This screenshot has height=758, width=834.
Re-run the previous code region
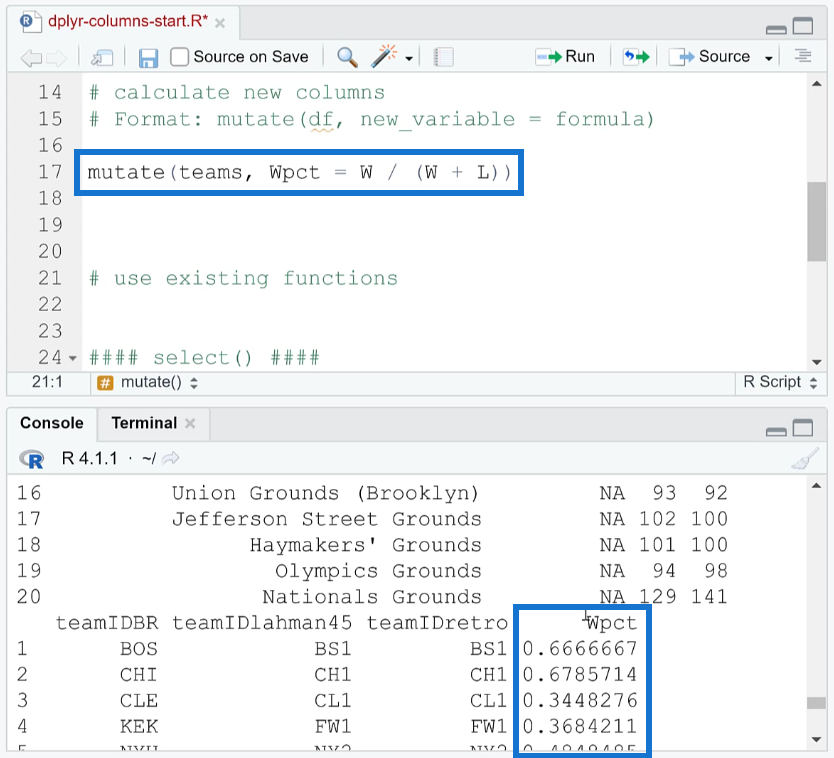(x=636, y=56)
